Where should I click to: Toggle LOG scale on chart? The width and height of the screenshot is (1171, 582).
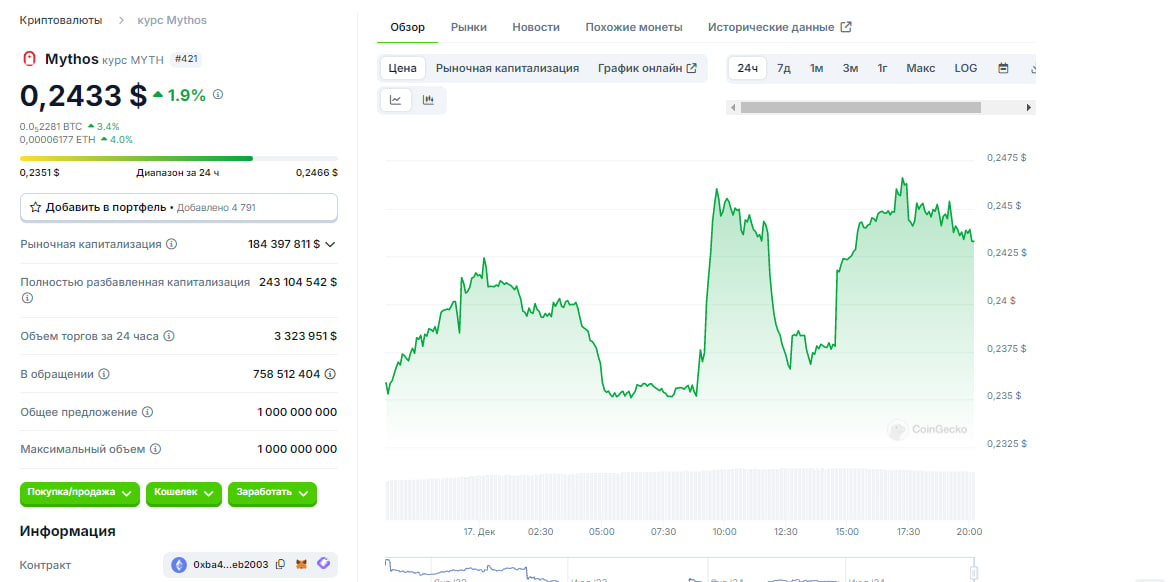(966, 68)
